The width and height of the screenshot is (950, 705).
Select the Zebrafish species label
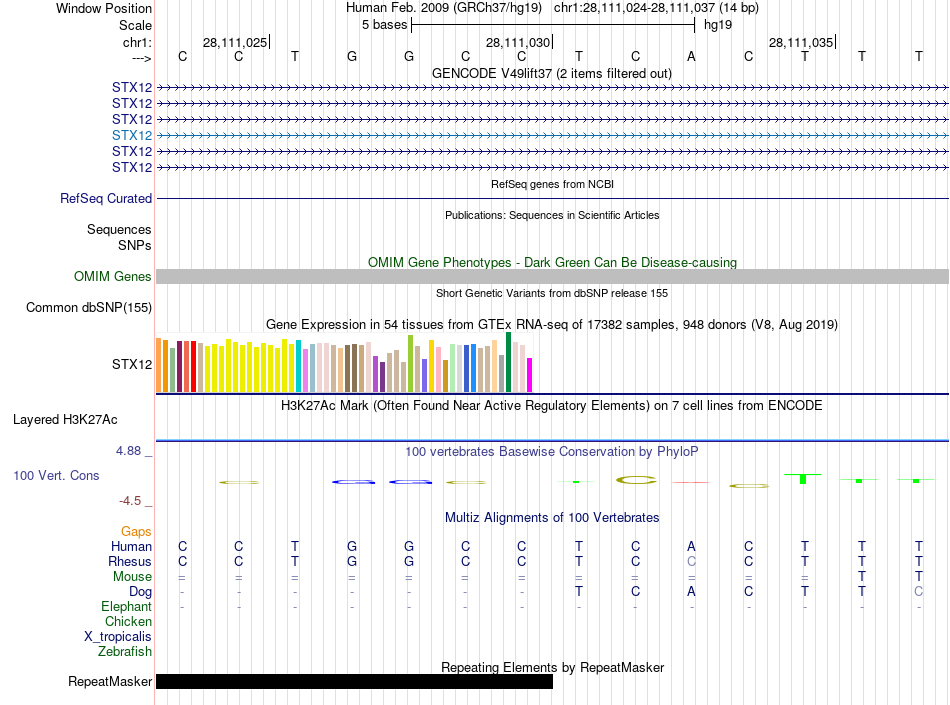click(x=125, y=652)
